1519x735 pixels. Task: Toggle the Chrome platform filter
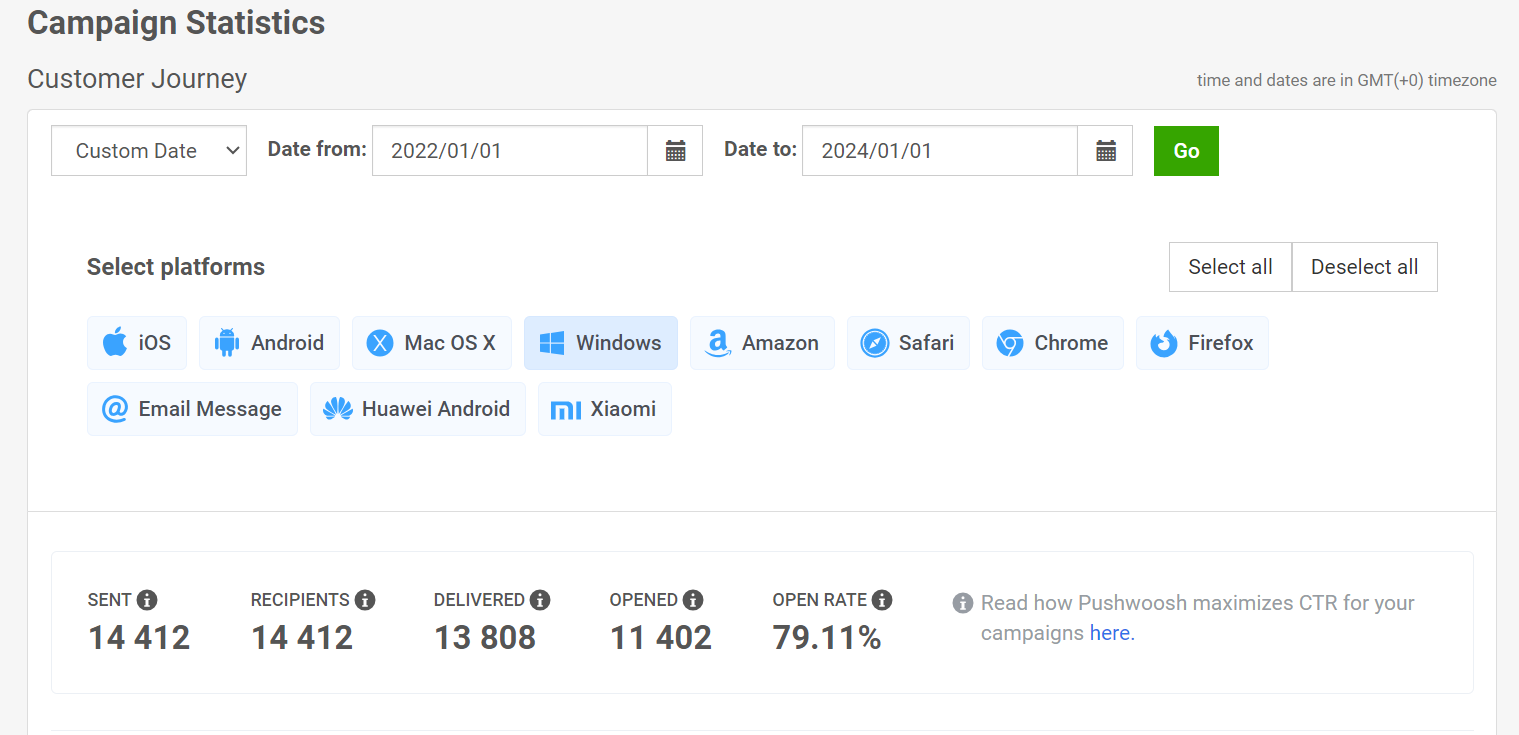click(1053, 343)
